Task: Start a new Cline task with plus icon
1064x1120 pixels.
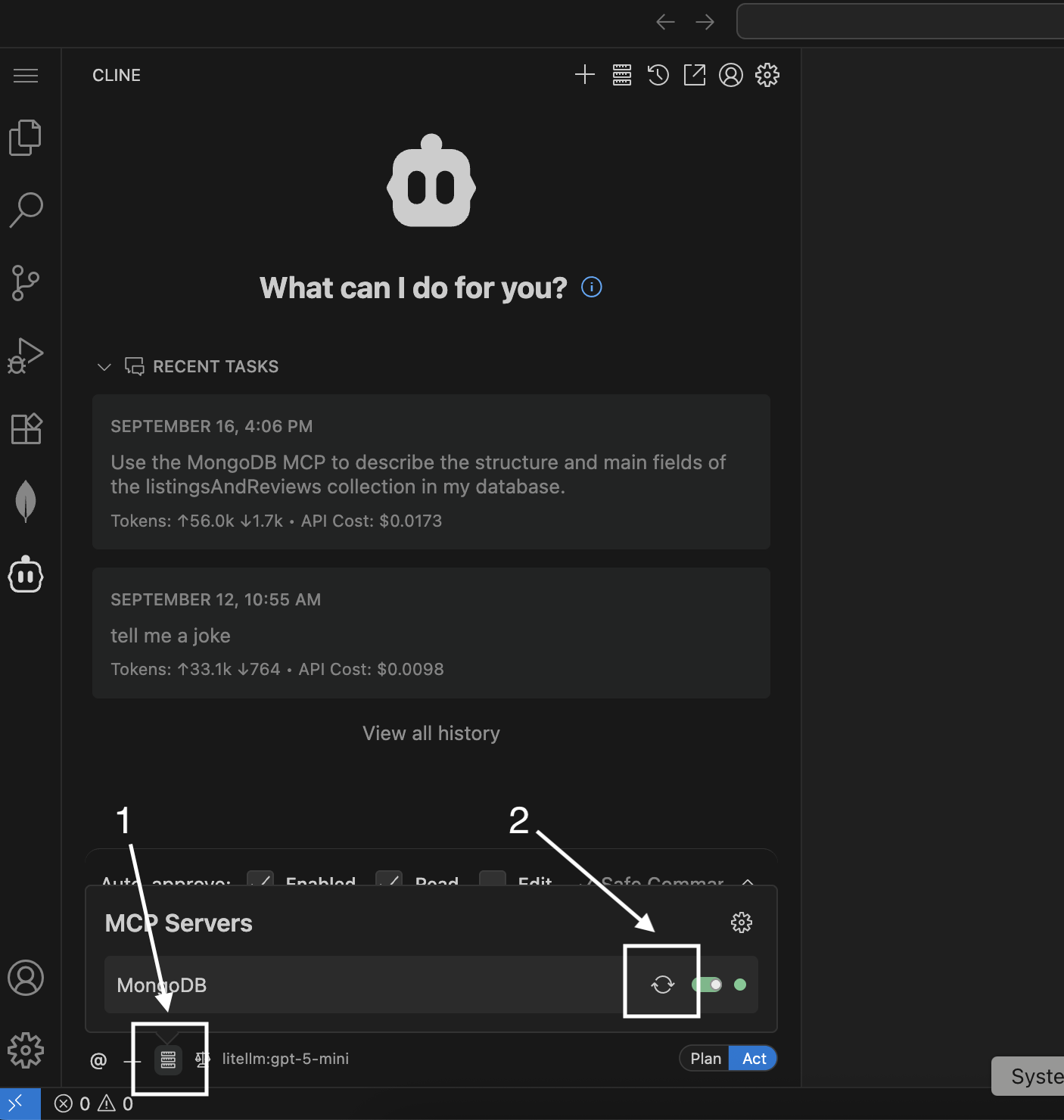Action: [584, 75]
